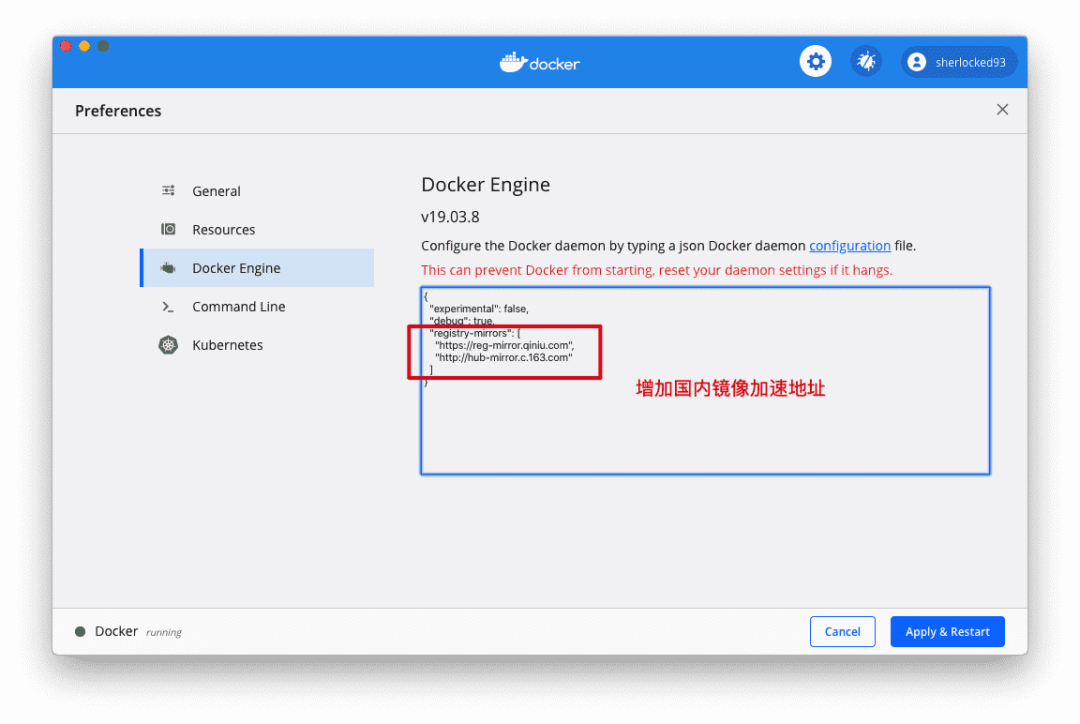Select the Resources sidebar icon
Image resolution: width=1080 pixels, height=724 pixels.
[x=168, y=229]
